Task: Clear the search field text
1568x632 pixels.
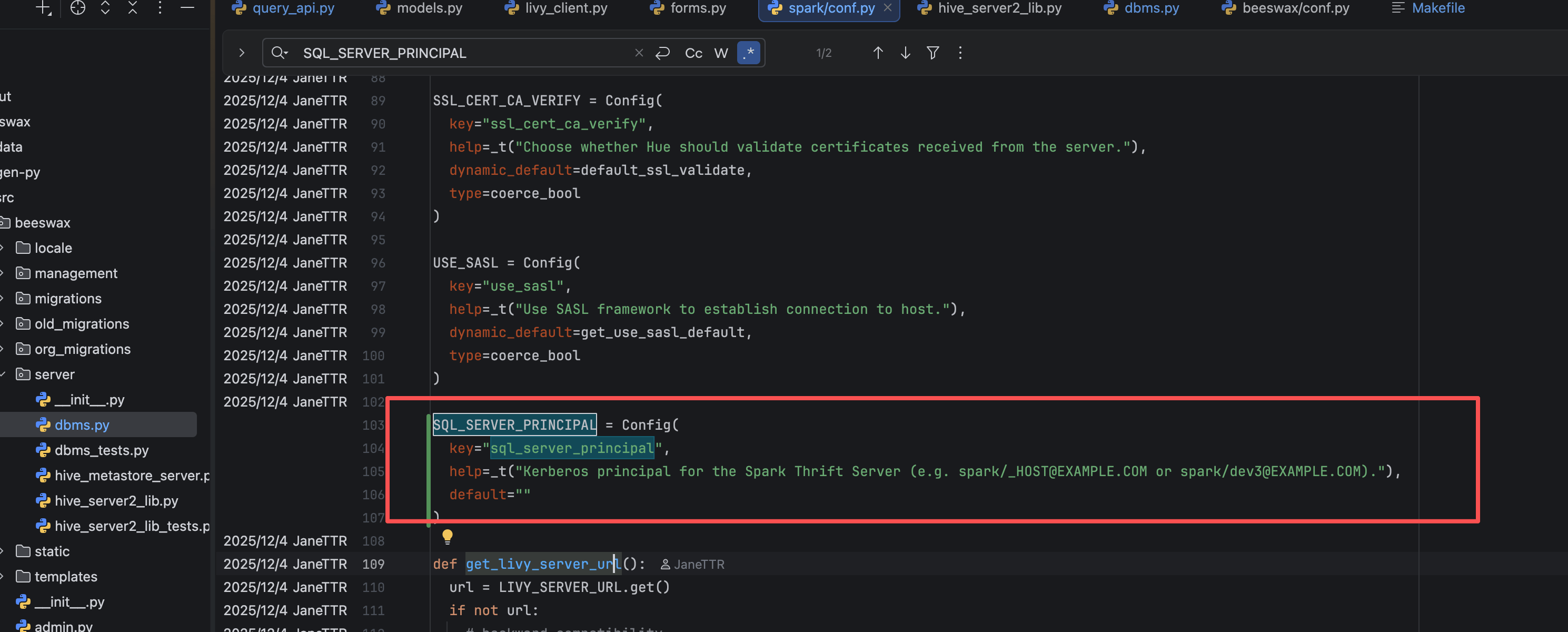Action: tap(639, 53)
